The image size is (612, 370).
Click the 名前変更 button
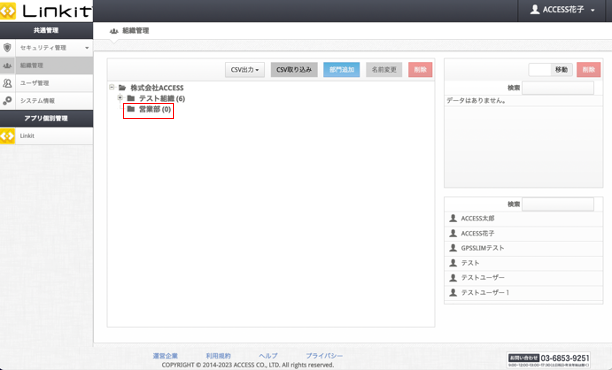(x=384, y=70)
